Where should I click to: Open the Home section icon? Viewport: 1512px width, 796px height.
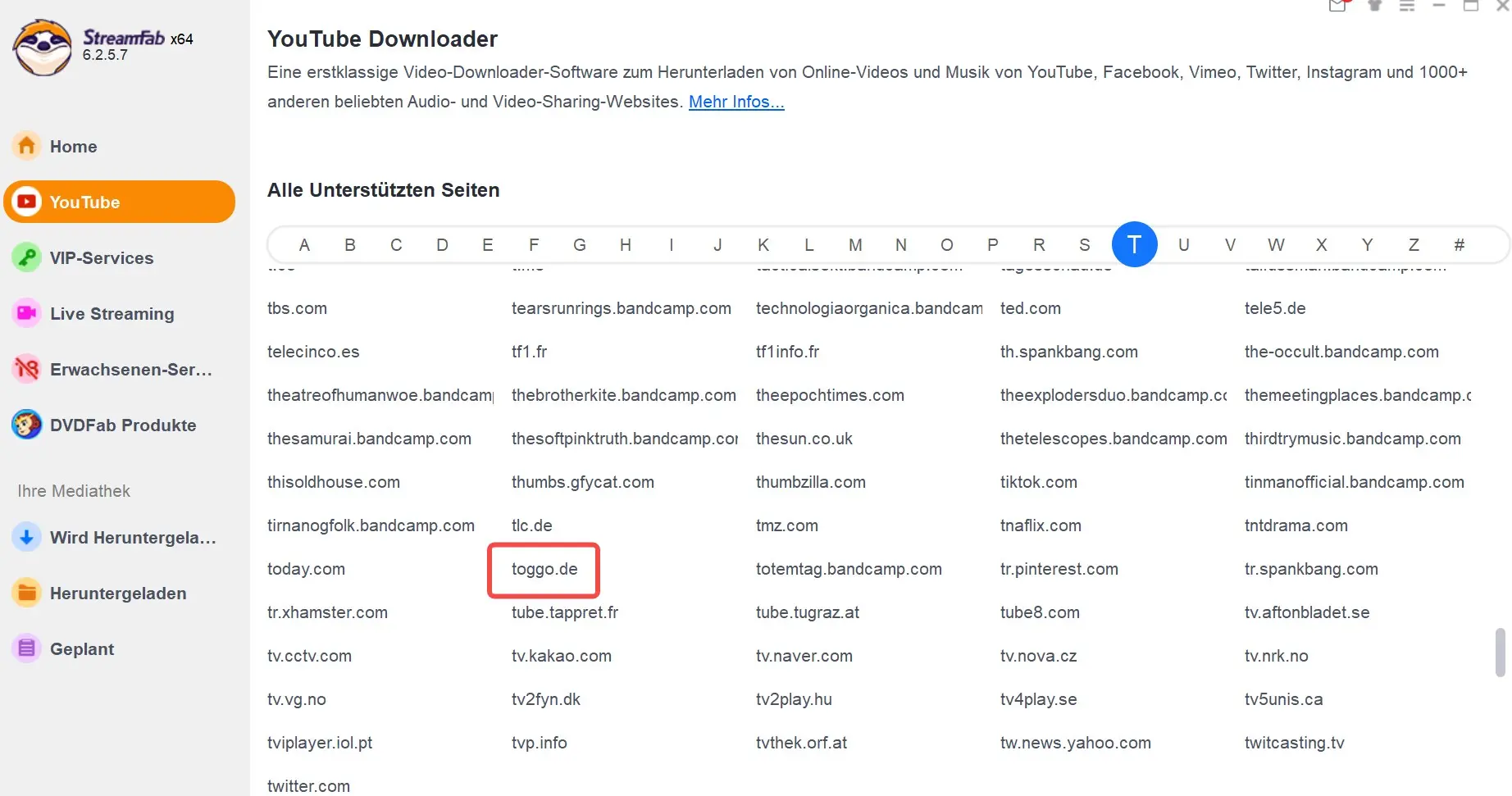[x=27, y=146]
